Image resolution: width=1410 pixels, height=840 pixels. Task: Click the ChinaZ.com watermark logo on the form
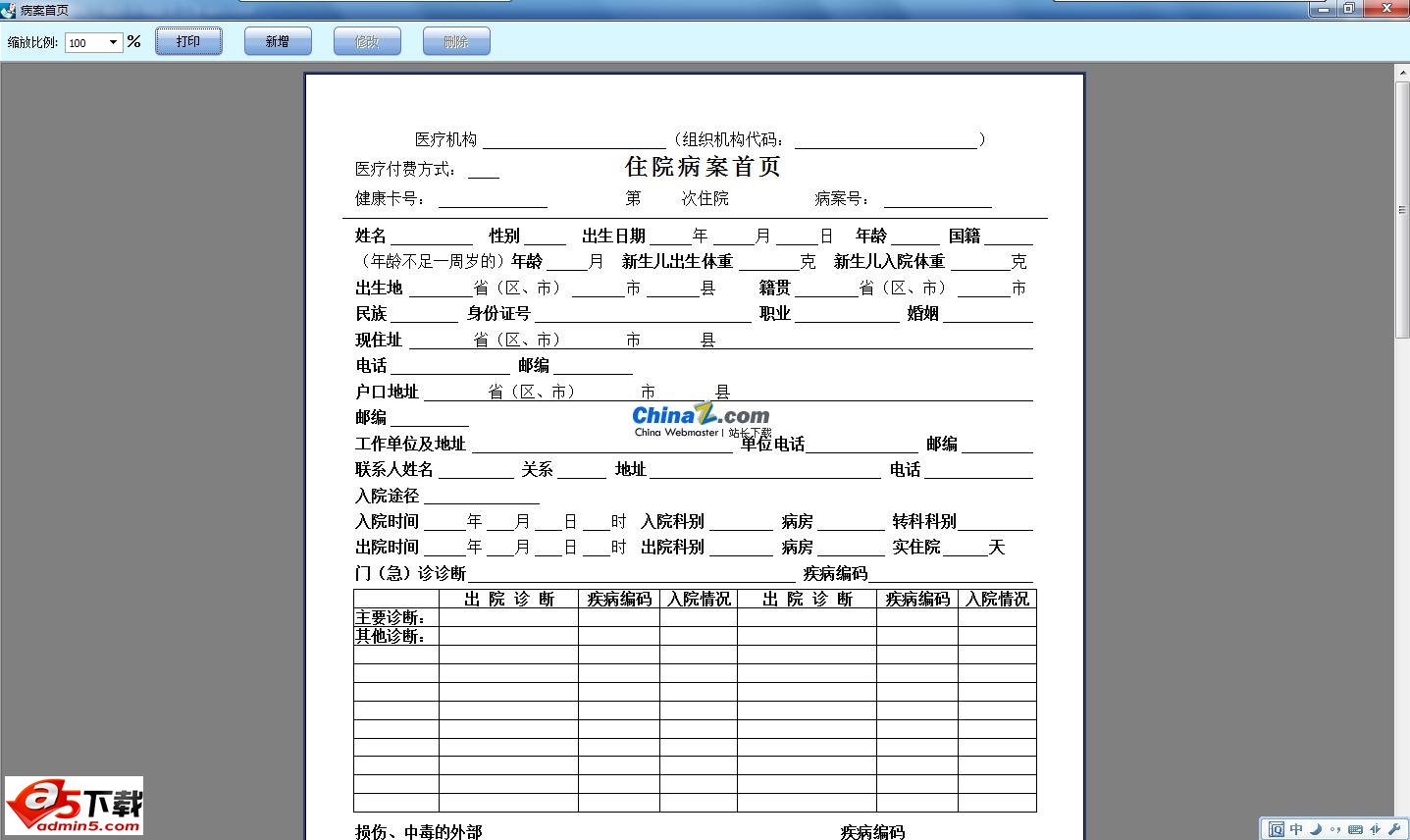click(702, 414)
